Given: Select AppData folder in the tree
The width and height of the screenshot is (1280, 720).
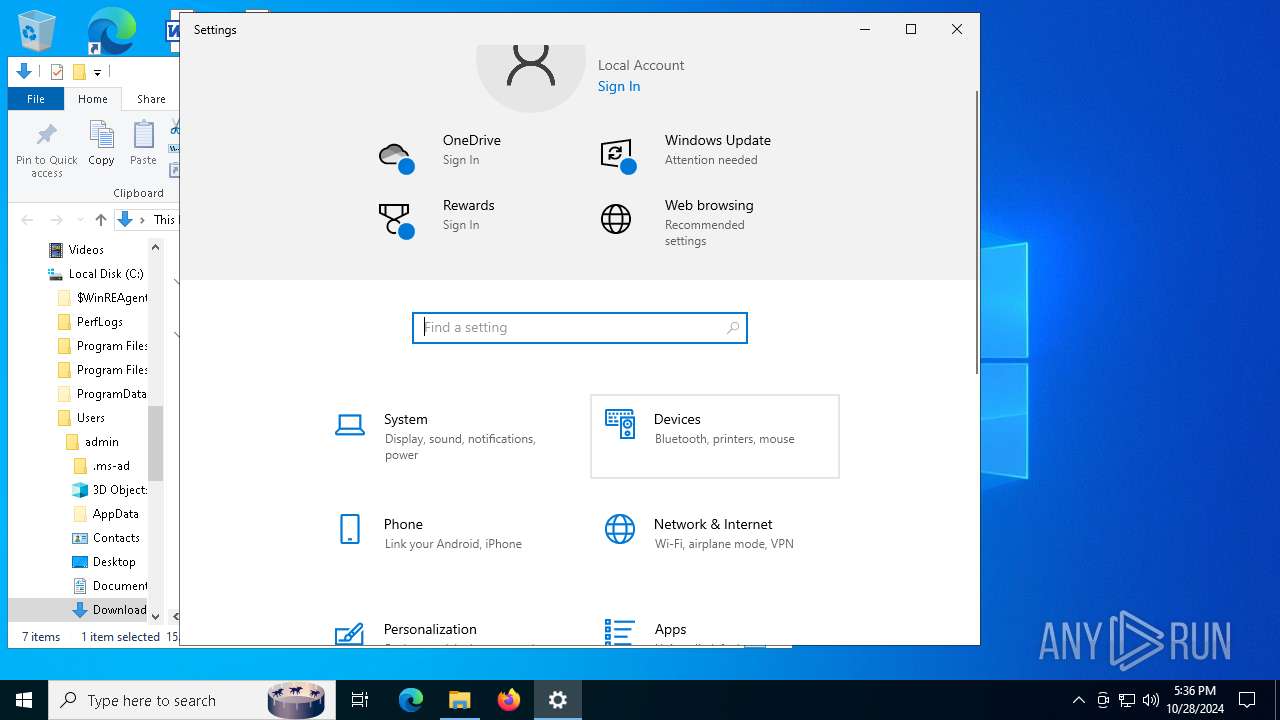Looking at the screenshot, I should (106, 514).
